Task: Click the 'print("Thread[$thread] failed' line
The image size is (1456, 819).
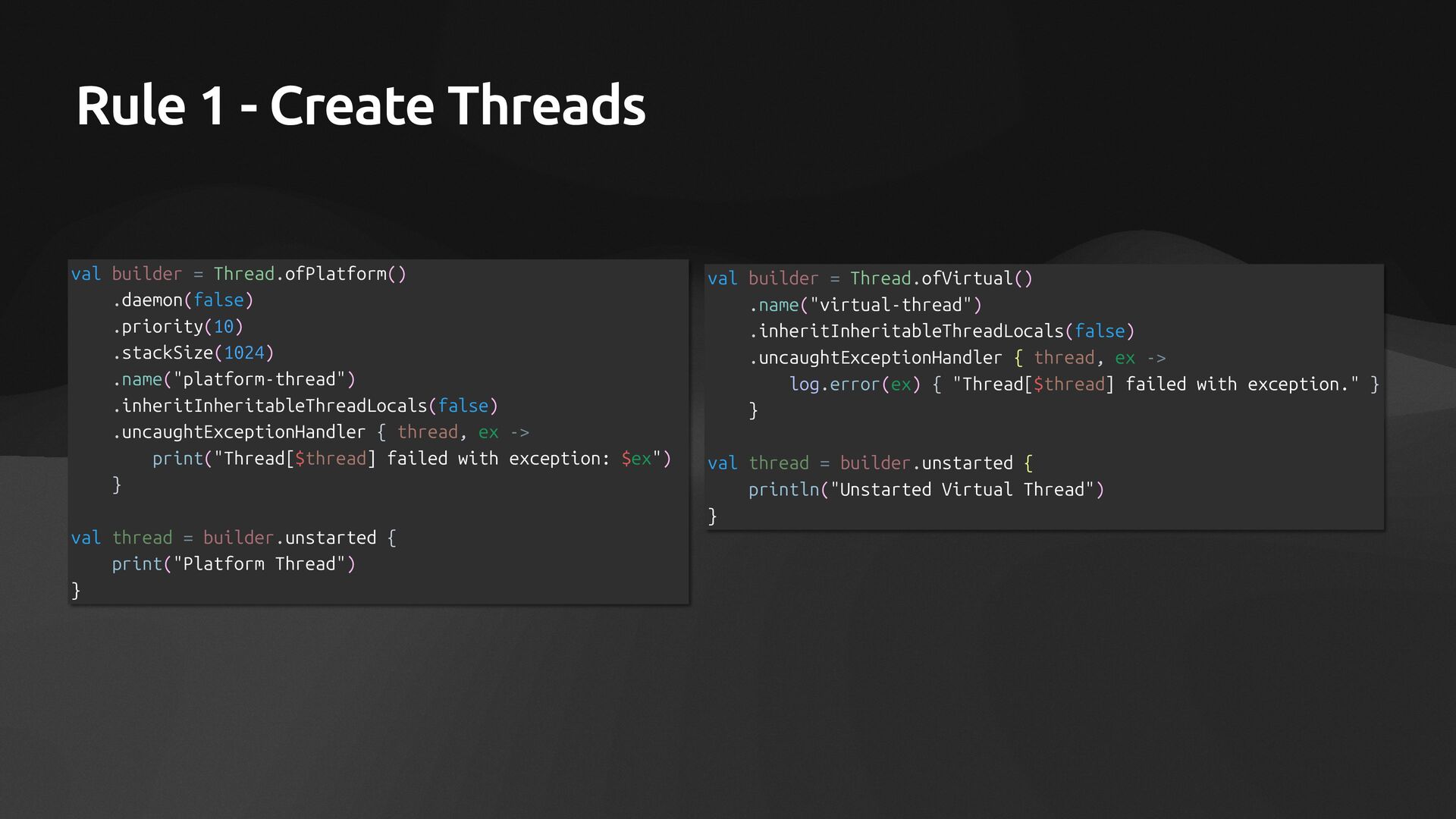Action: [411, 459]
